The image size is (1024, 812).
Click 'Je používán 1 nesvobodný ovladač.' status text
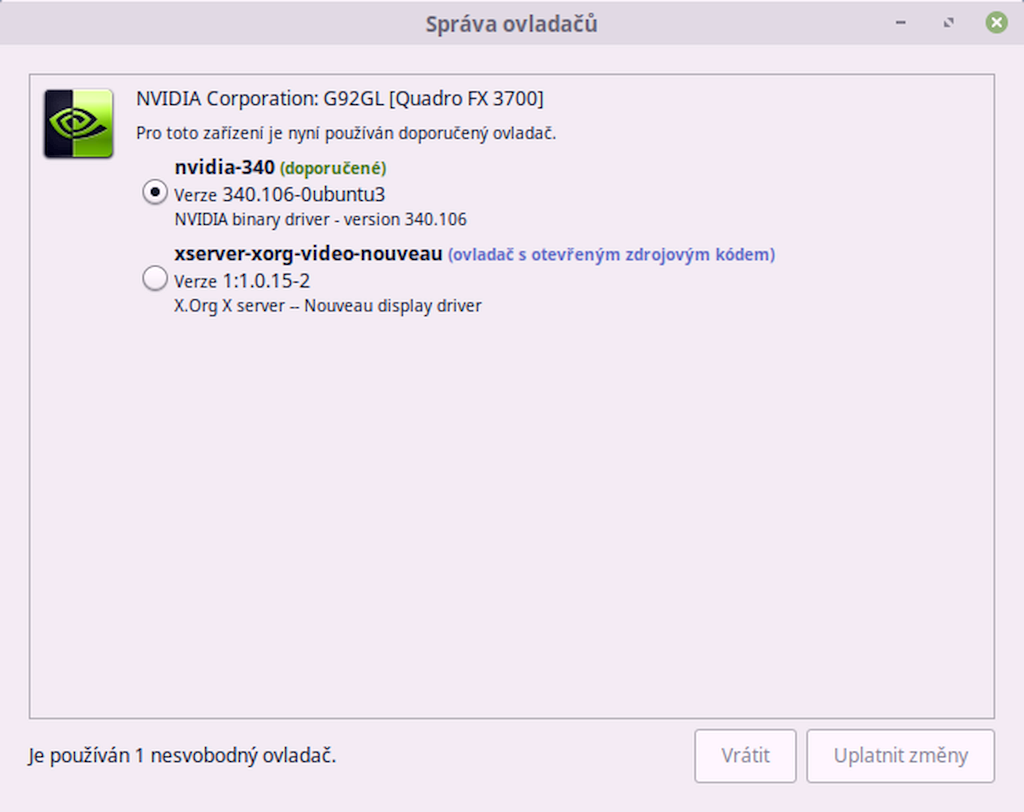point(182,756)
